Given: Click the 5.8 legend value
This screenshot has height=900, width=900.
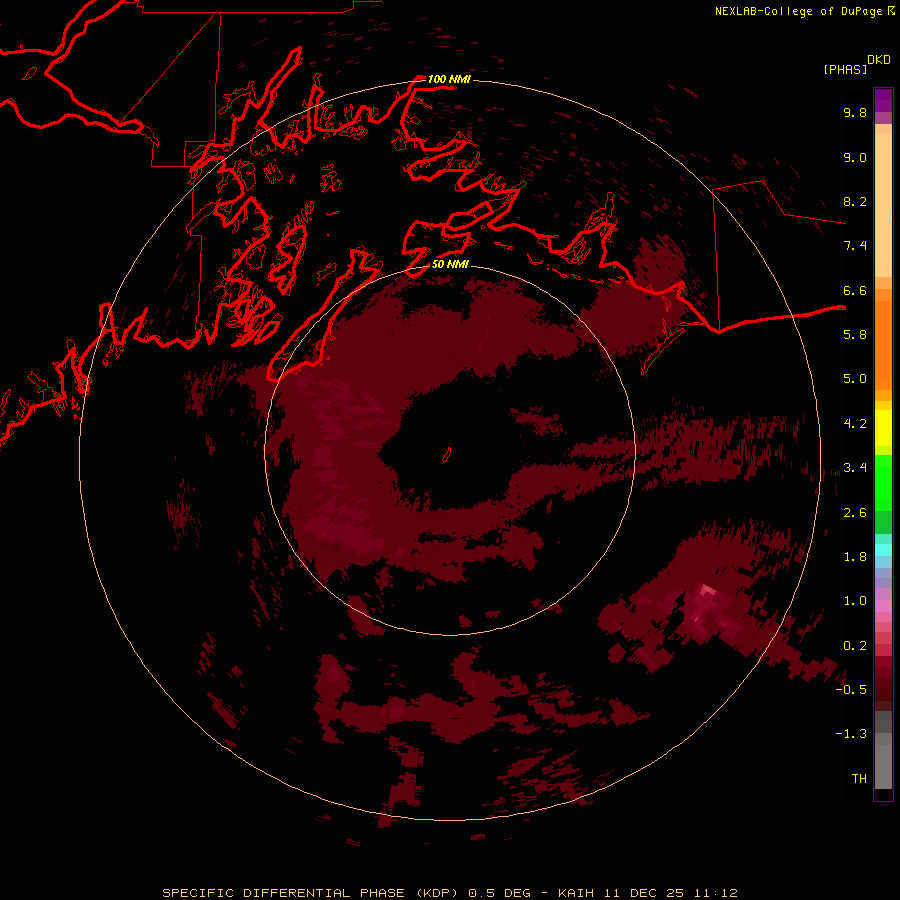Looking at the screenshot, I should click(x=855, y=335).
